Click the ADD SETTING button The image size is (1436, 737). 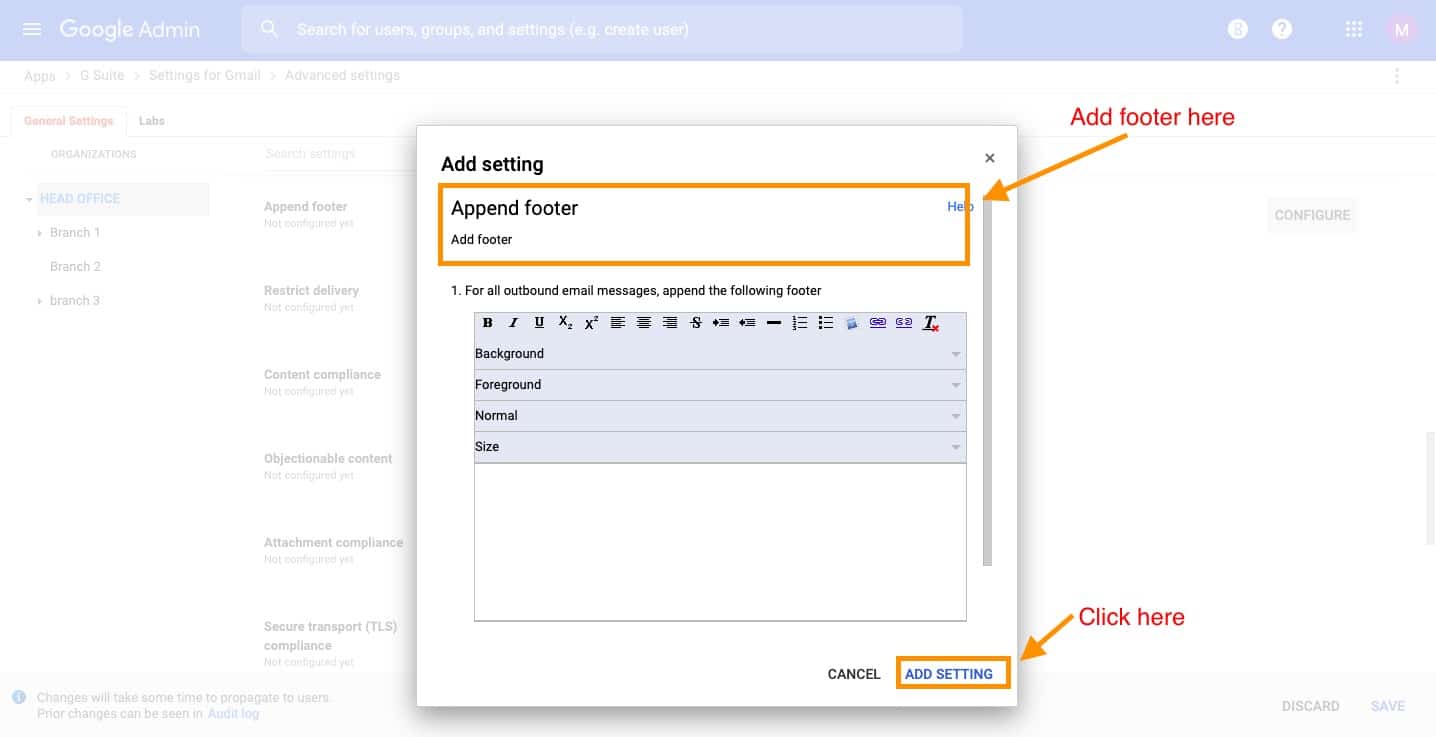tap(949, 674)
